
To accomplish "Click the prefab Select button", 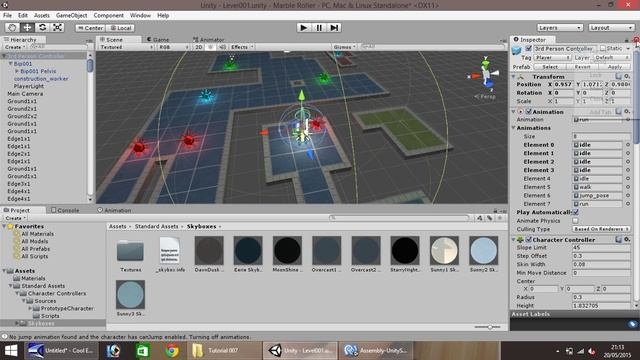I will click(550, 67).
